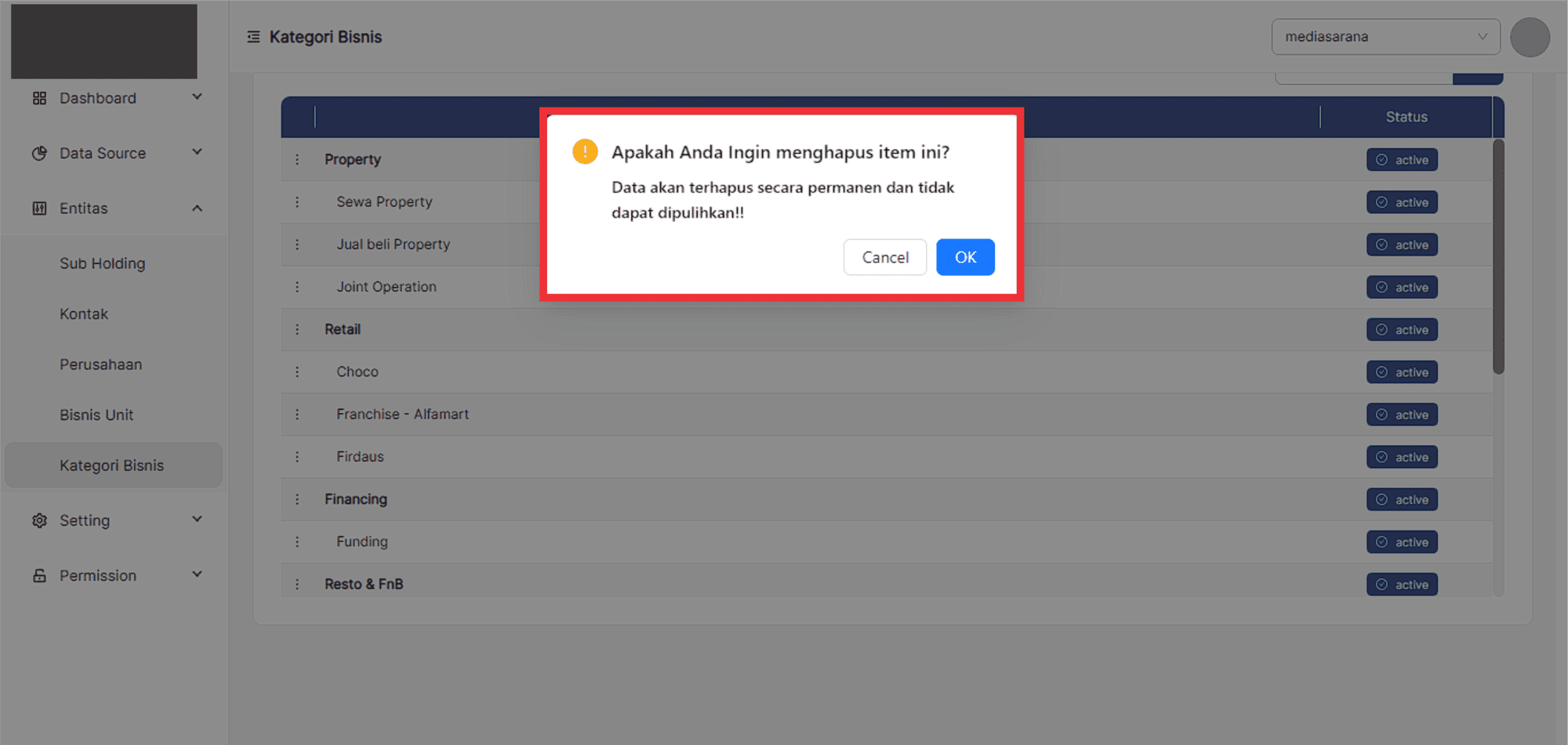The width and height of the screenshot is (1568, 745).
Task: Click the warning icon in the delete dialog
Action: pyautogui.click(x=585, y=151)
